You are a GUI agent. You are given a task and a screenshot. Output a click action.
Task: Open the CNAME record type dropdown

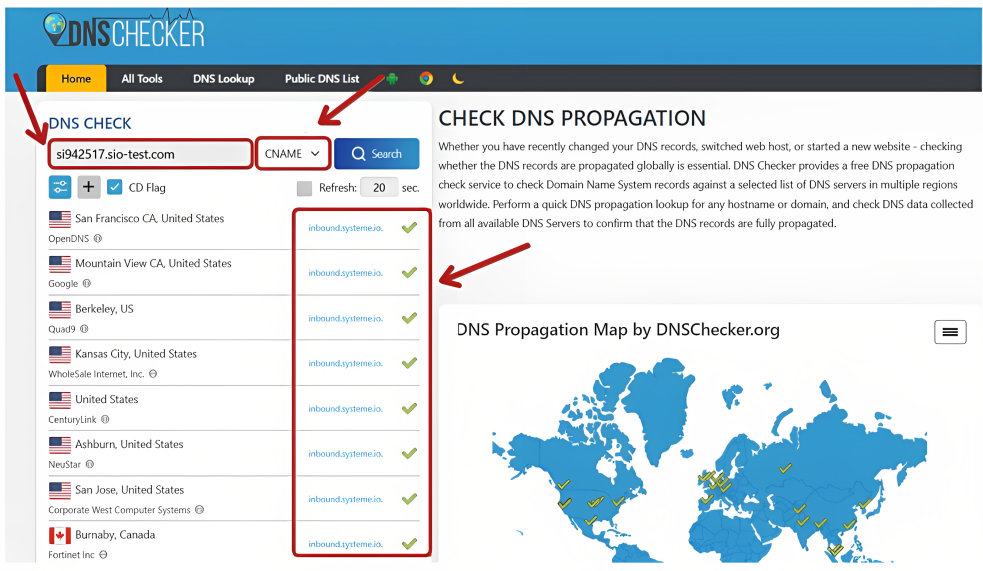coord(293,154)
